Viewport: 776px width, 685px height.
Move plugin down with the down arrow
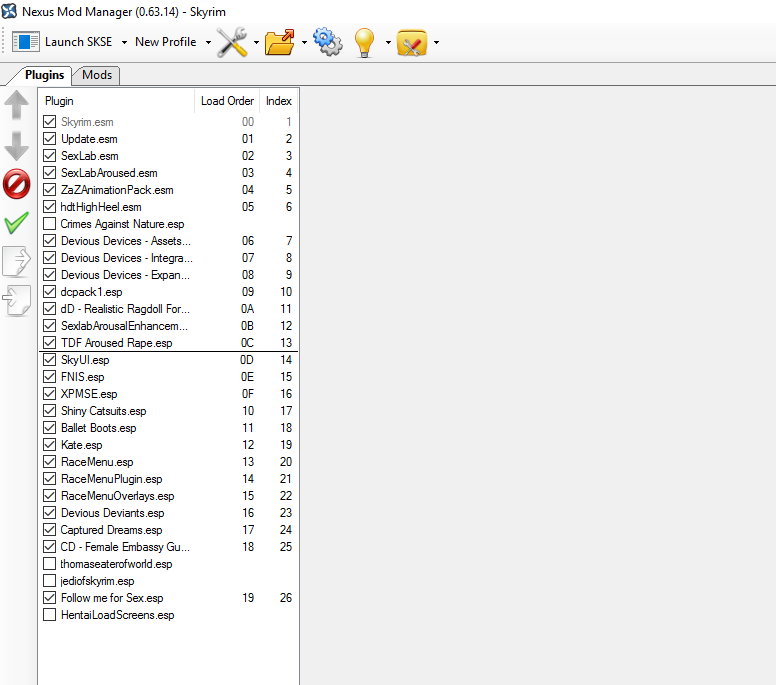[16, 146]
